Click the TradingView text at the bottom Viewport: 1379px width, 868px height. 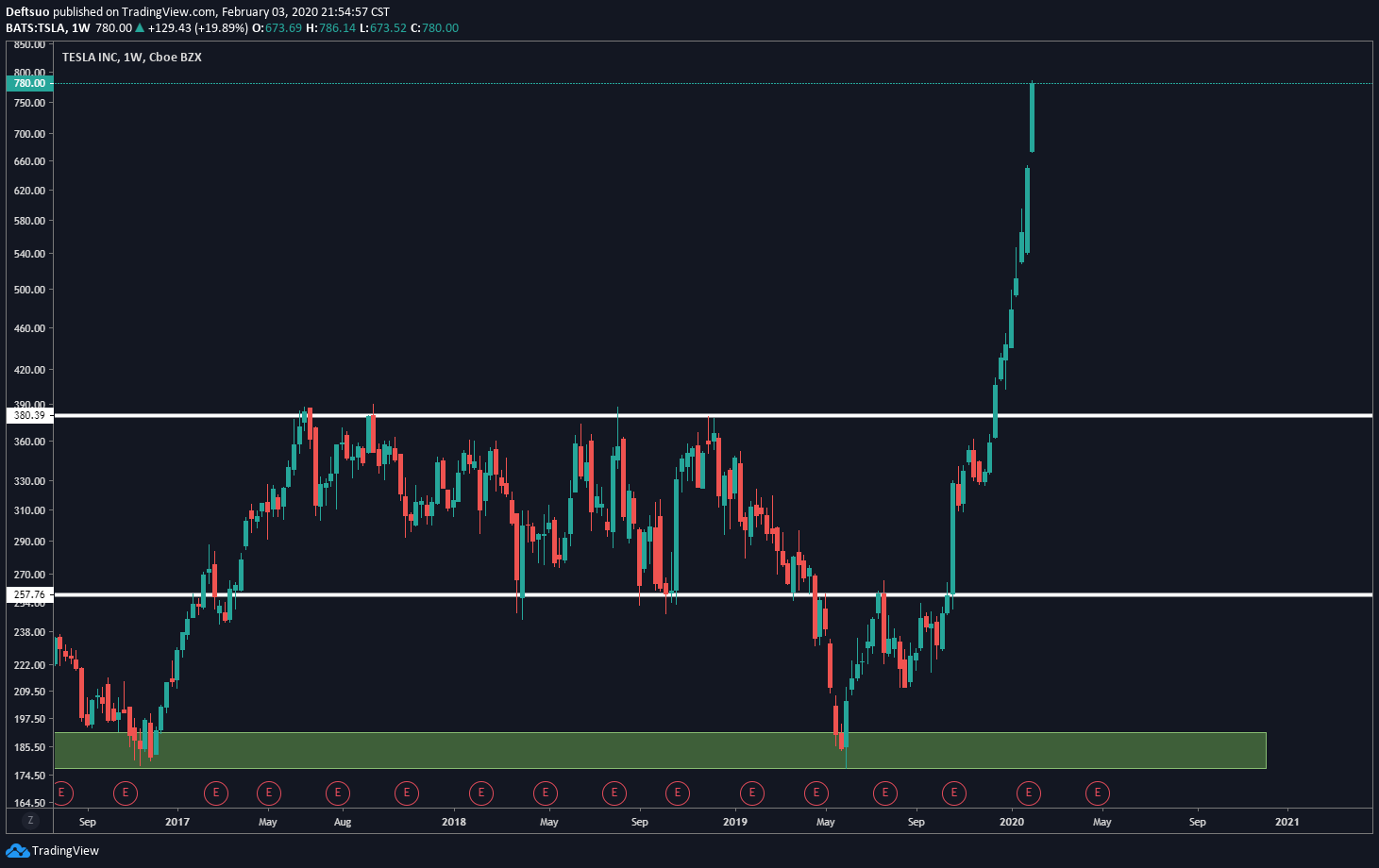pos(65,851)
